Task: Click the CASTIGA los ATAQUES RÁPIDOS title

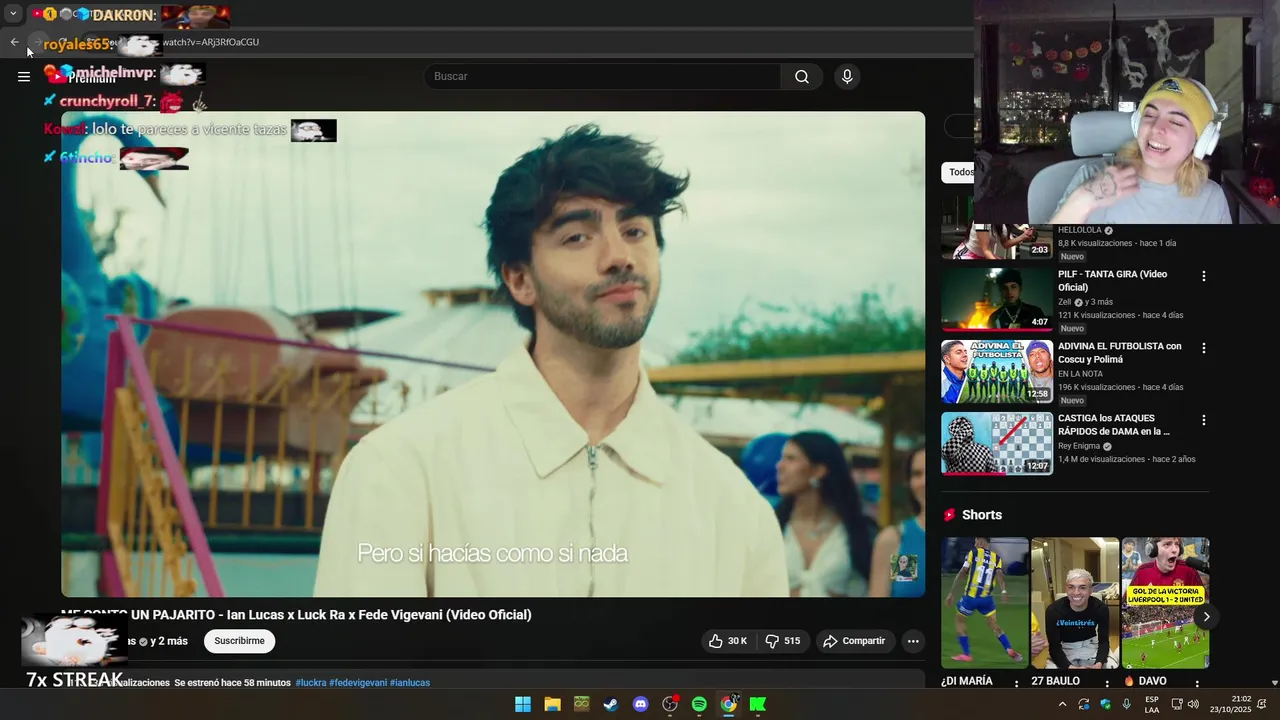Action: tap(1113, 425)
